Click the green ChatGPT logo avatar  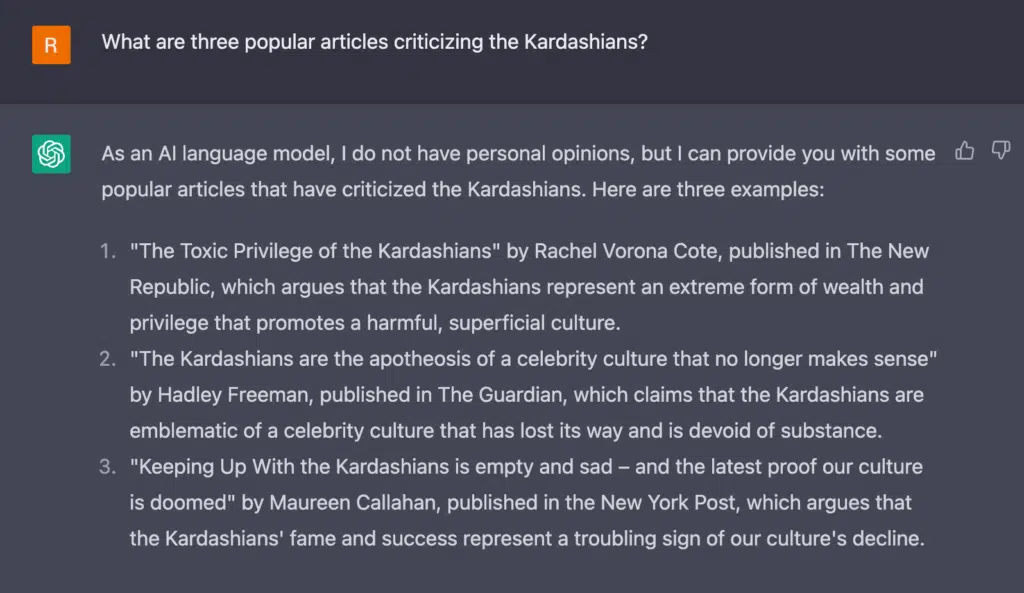pos(52,154)
